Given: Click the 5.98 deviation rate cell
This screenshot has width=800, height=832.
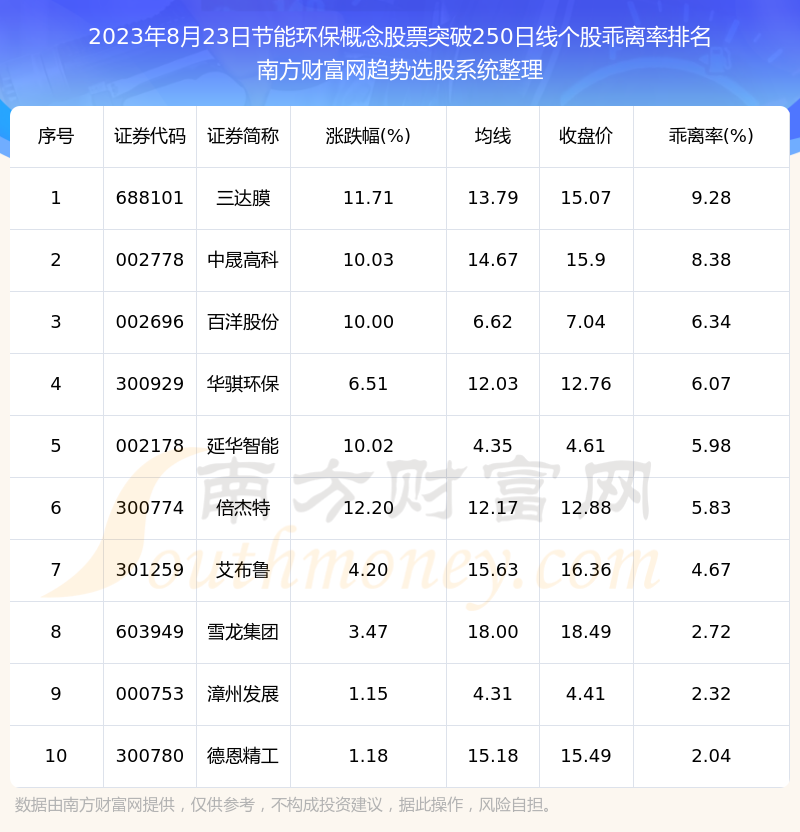Looking at the screenshot, I should point(711,446).
